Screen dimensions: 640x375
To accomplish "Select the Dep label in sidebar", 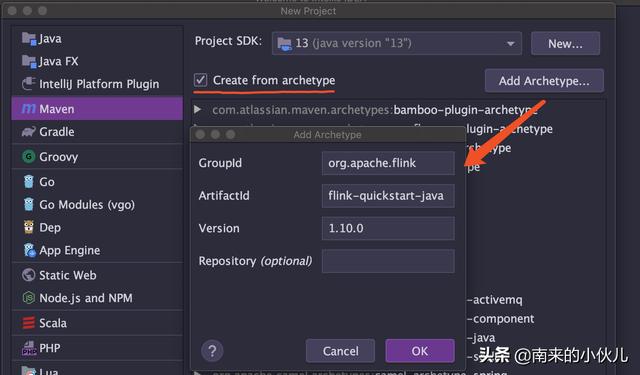I will (x=50, y=227).
